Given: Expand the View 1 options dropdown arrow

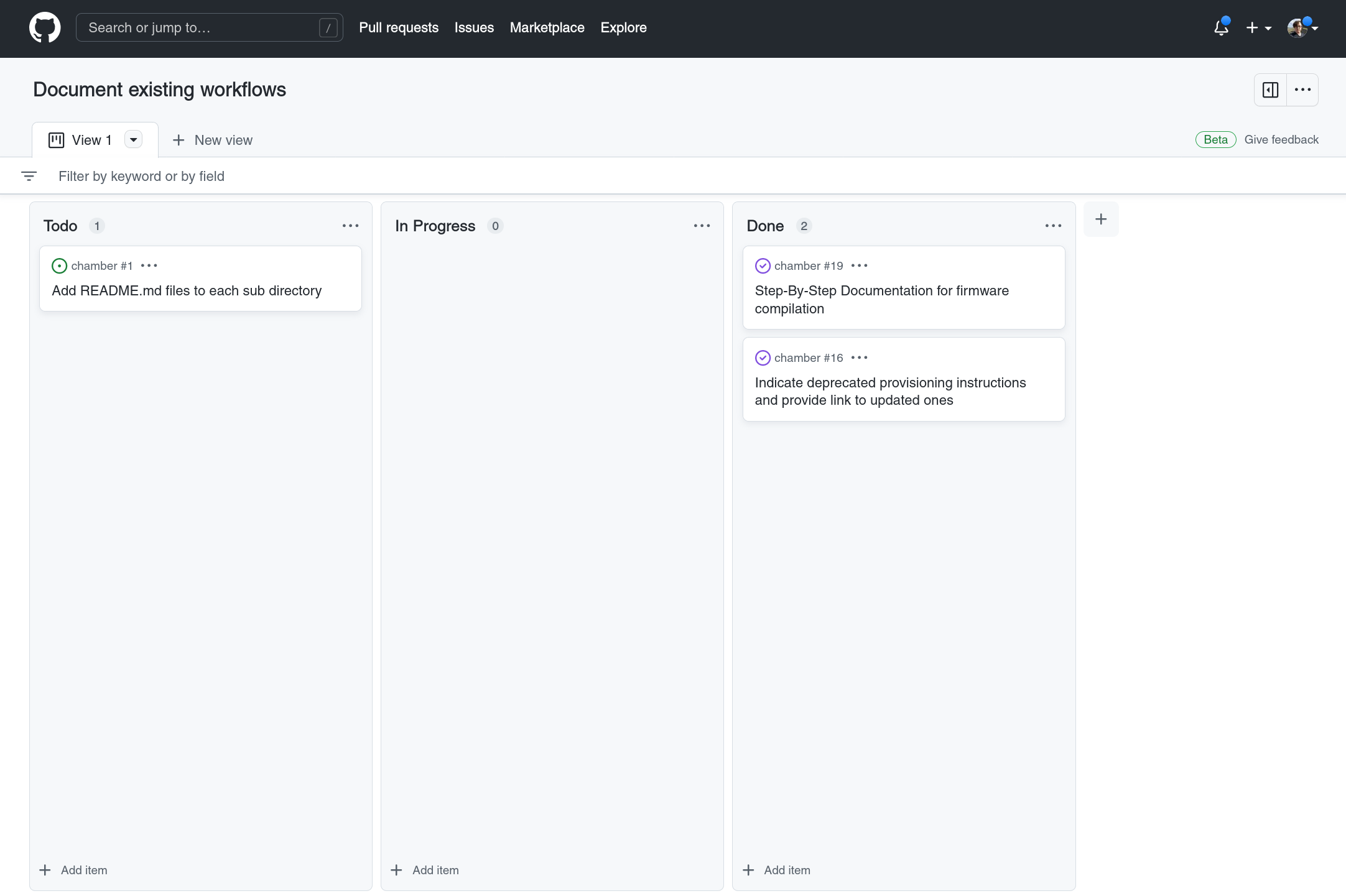Looking at the screenshot, I should pyautogui.click(x=133, y=140).
